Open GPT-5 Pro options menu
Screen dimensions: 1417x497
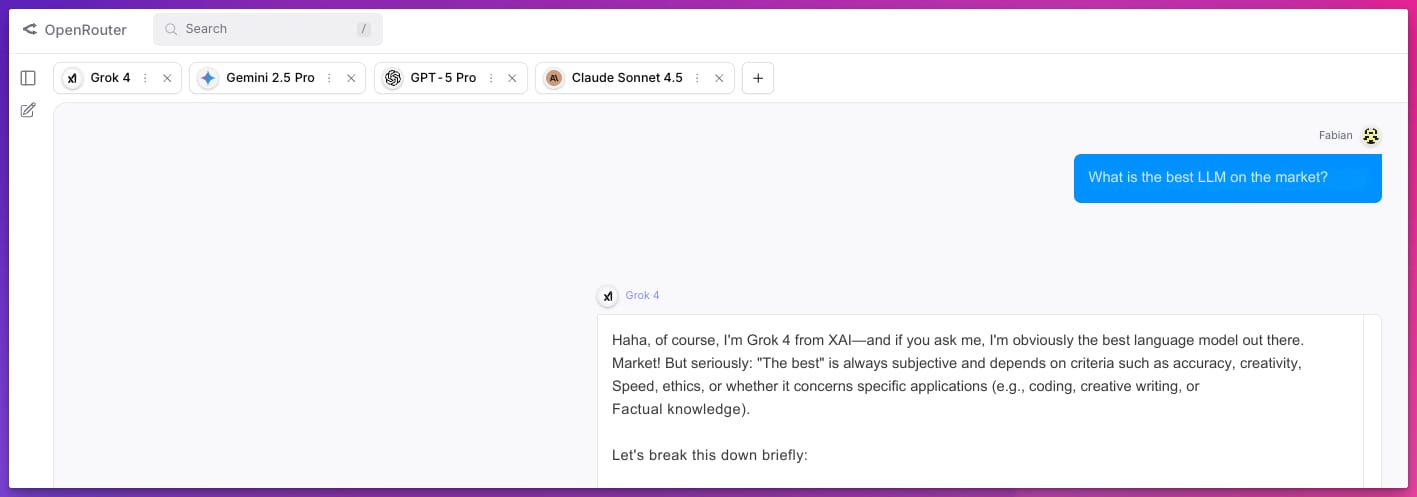[491, 78]
